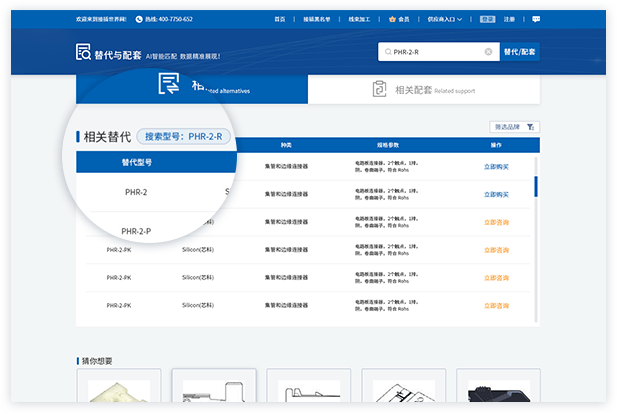The image size is (617, 414).
Task: Open the 筛选品牌 brand filter
Action: tap(514, 127)
